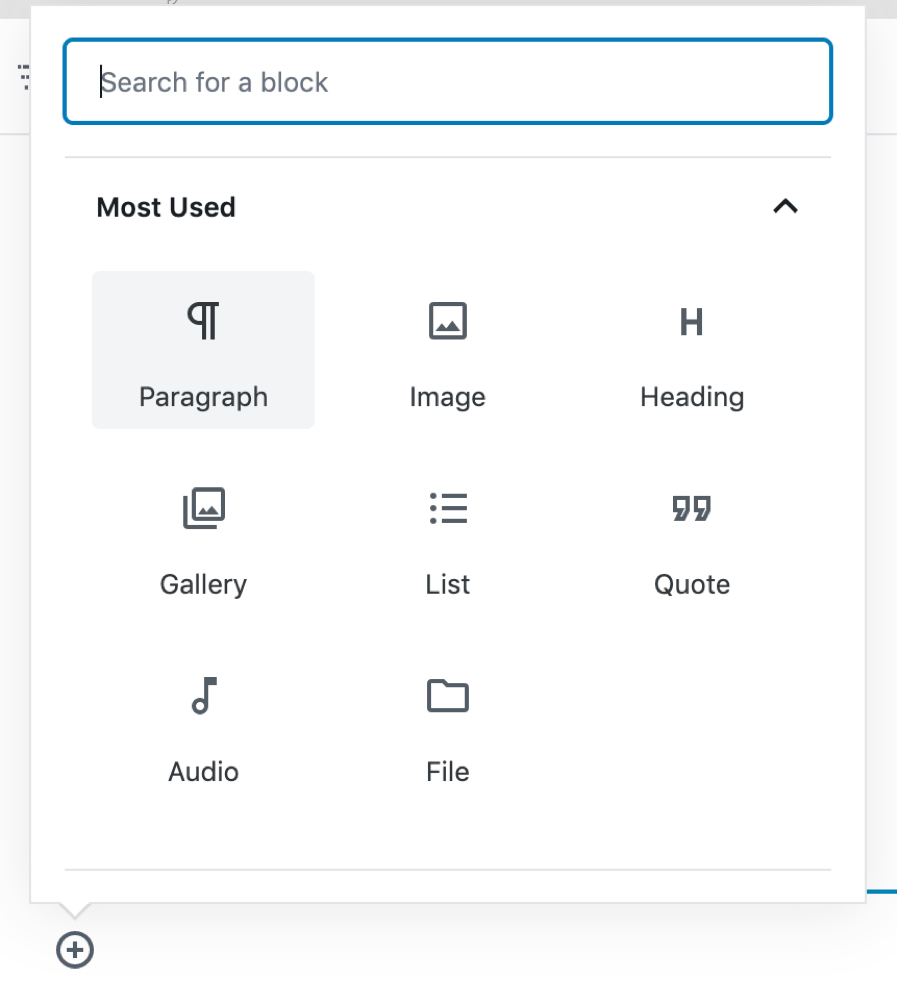This screenshot has width=897, height=1002.
Task: Choose the Paragraph label
Action: (203, 397)
